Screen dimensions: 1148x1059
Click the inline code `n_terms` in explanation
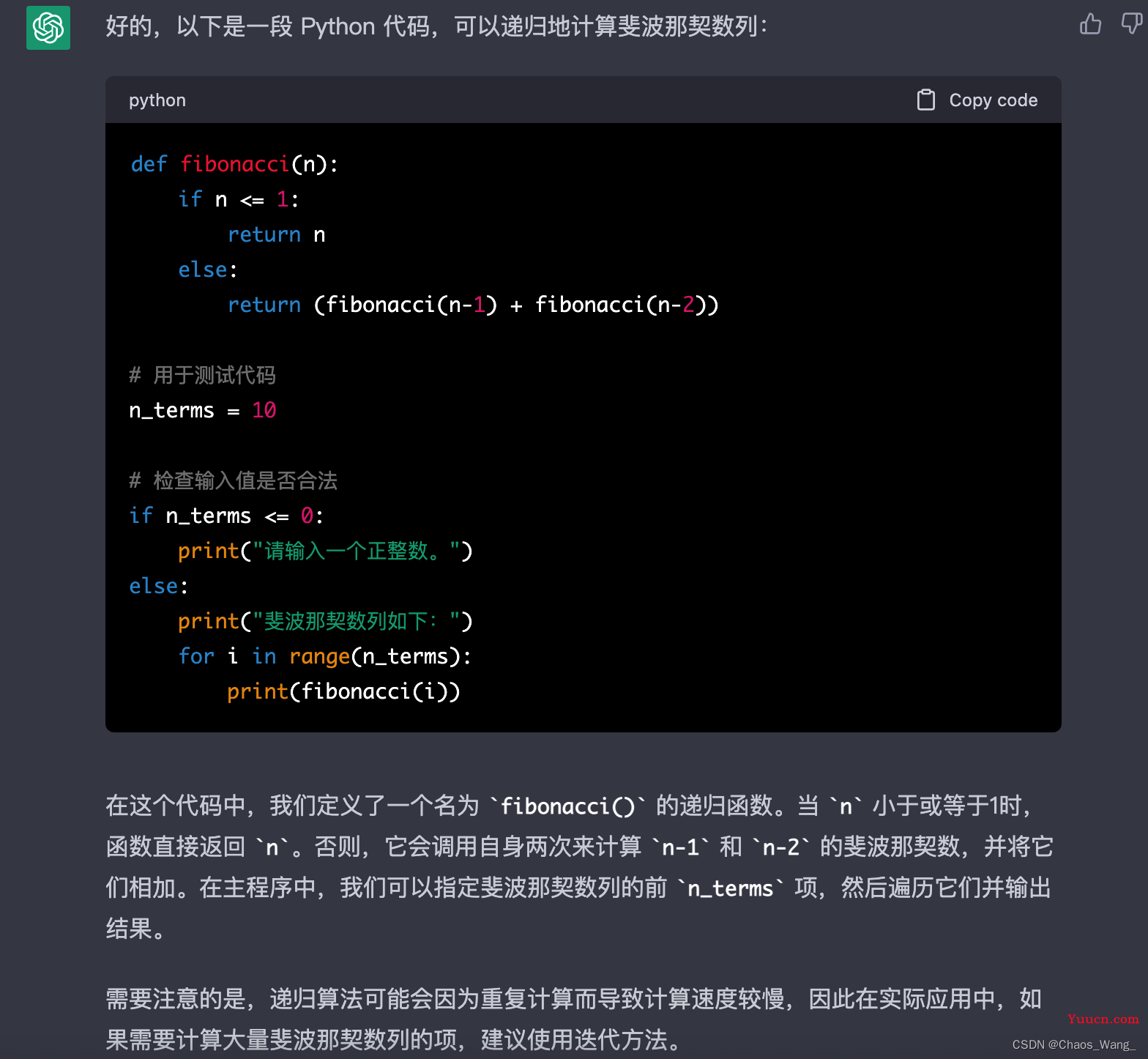[731, 888]
